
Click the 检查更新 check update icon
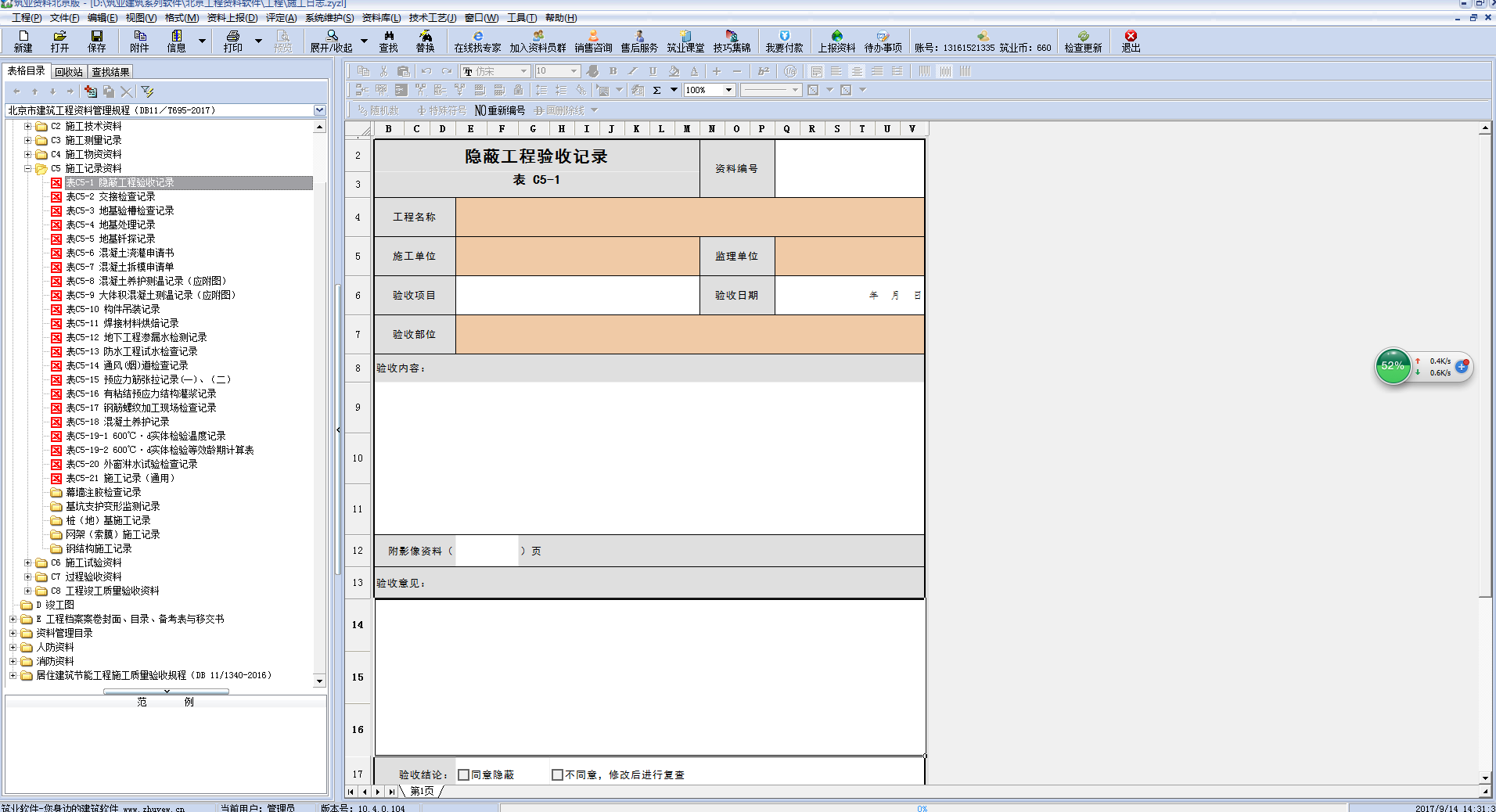1083,41
